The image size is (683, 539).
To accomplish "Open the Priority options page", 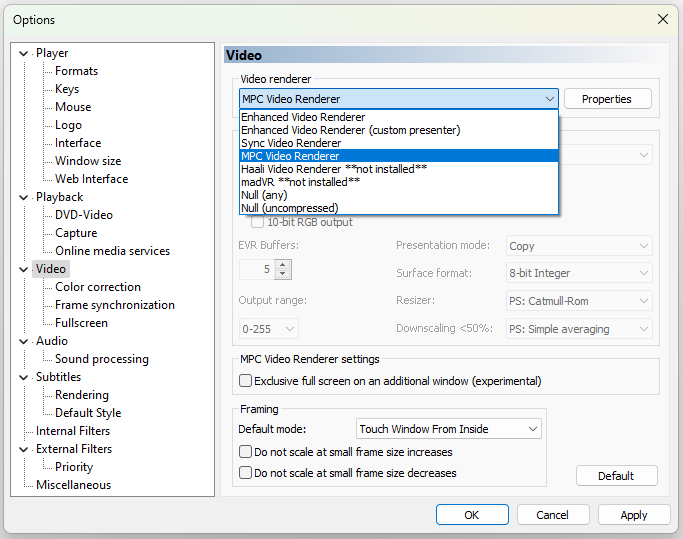I will [74, 467].
